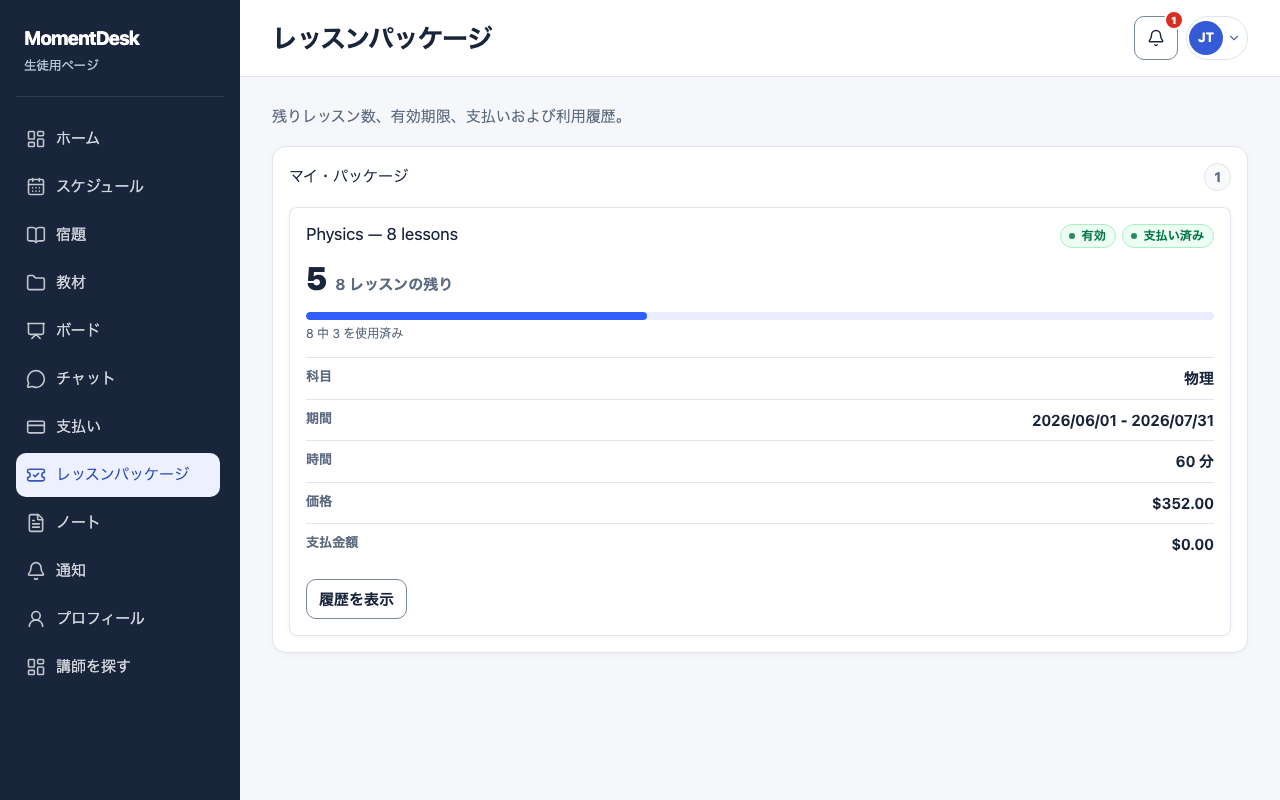The height and width of the screenshot is (800, 1280).
Task: Click the 通知 bell icon in sidebar
Action: point(36,571)
